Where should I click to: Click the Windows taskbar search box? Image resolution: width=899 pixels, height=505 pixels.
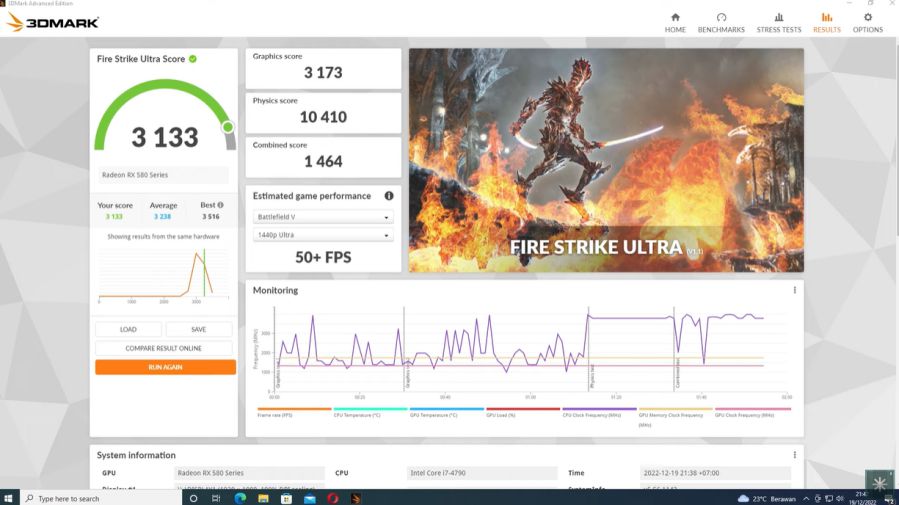pyautogui.click(x=101, y=498)
